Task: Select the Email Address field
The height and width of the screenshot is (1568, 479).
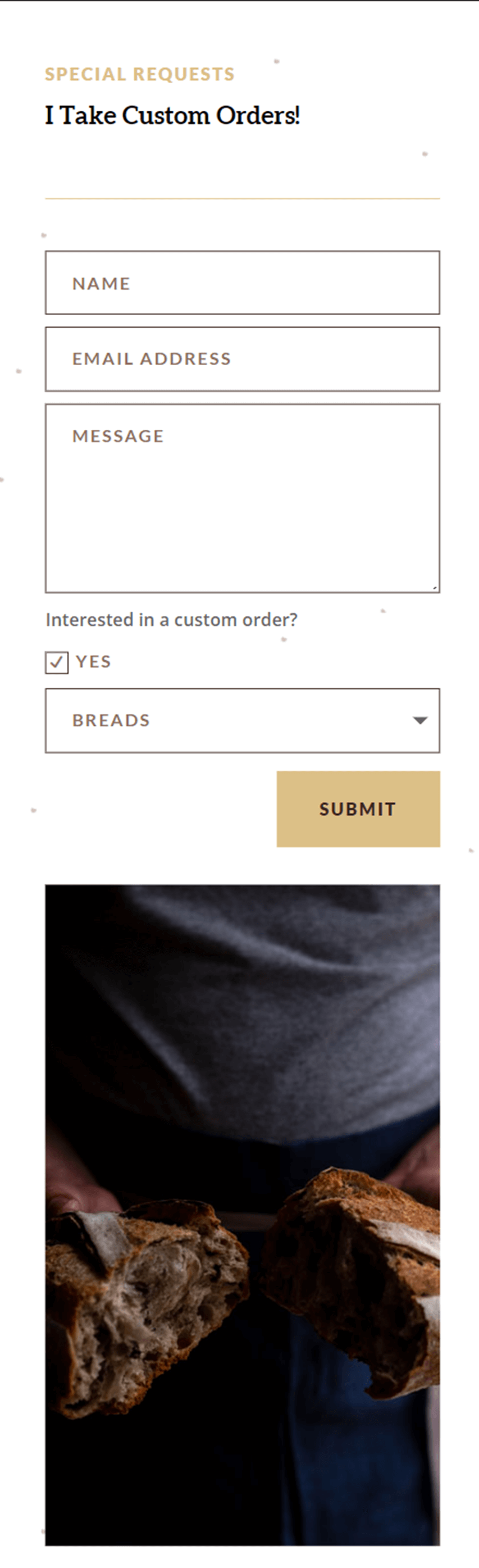Action: (242, 359)
